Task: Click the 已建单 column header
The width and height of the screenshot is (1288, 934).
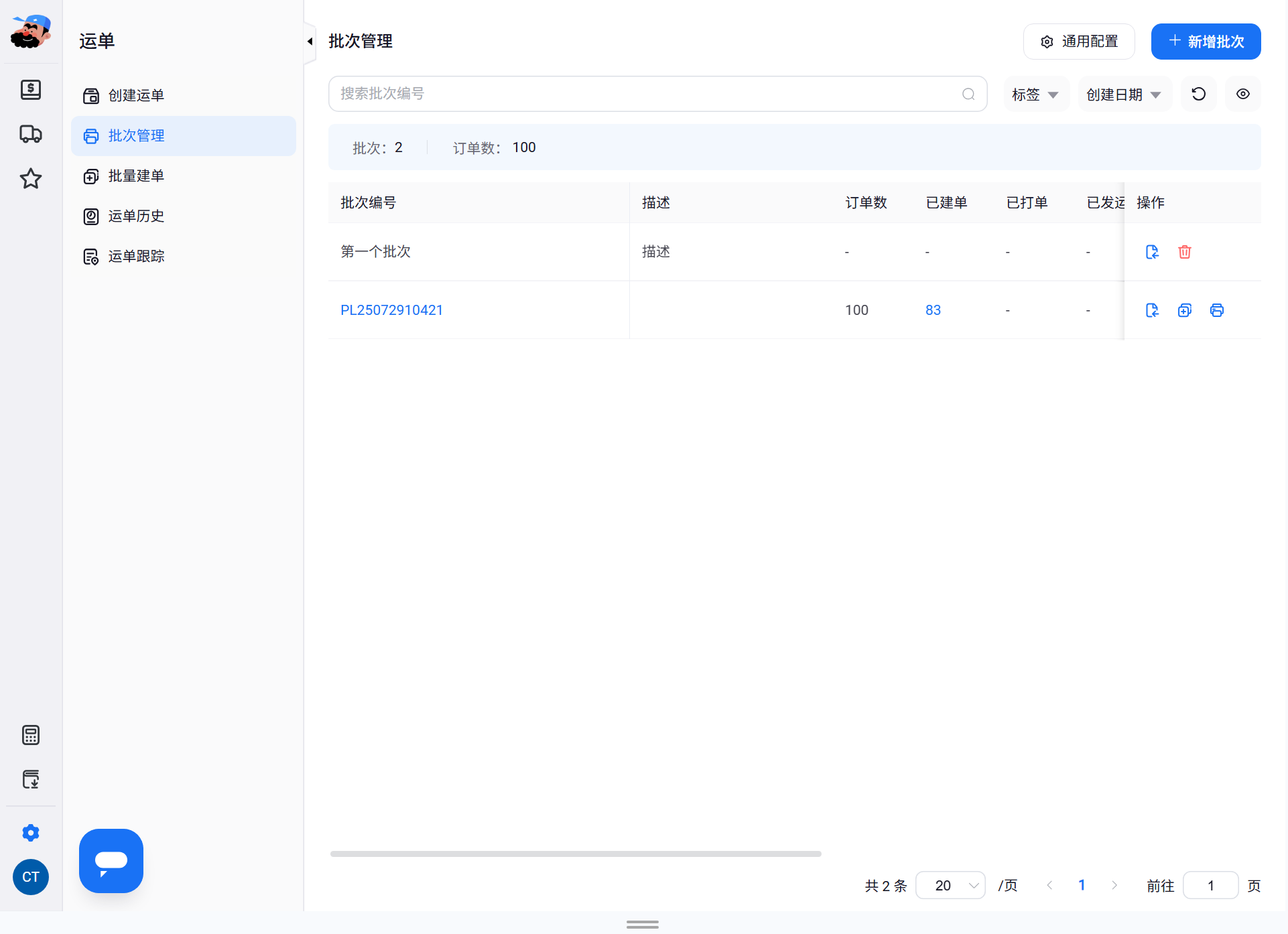Action: coord(947,203)
